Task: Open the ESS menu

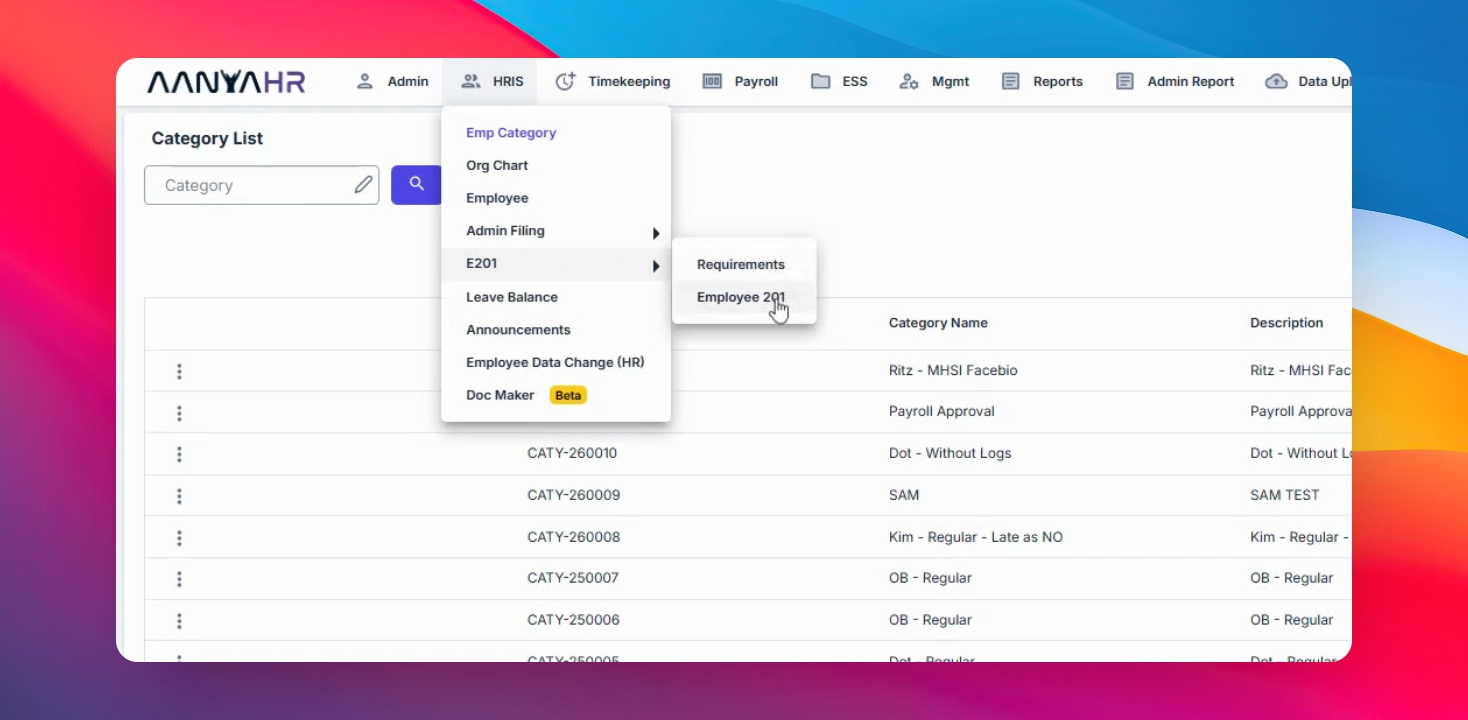Action: pyautogui.click(x=839, y=82)
